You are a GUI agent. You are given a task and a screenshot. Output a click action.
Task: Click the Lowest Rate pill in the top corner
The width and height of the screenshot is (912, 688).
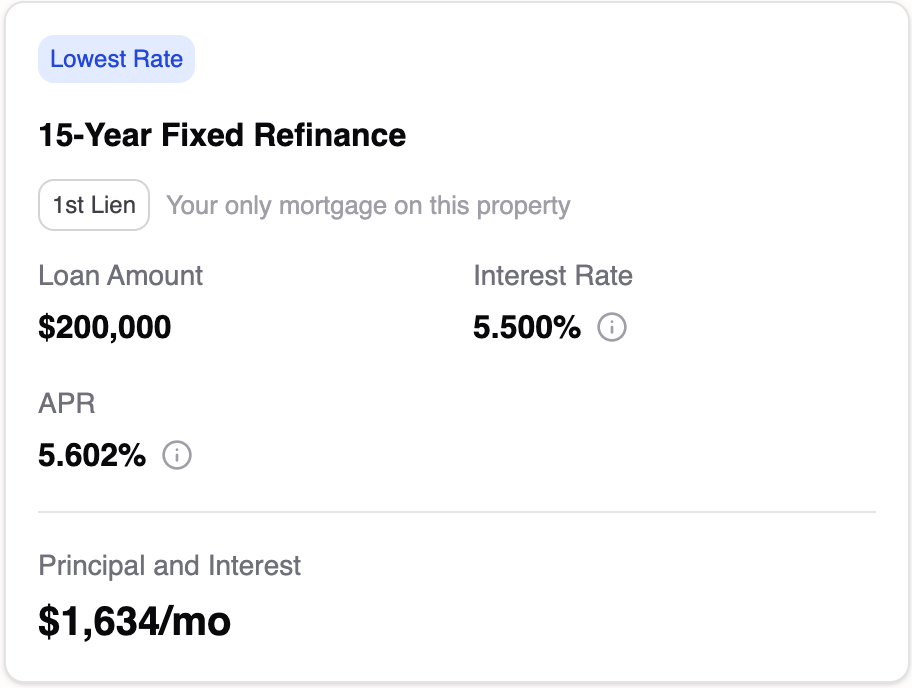pyautogui.click(x=116, y=59)
